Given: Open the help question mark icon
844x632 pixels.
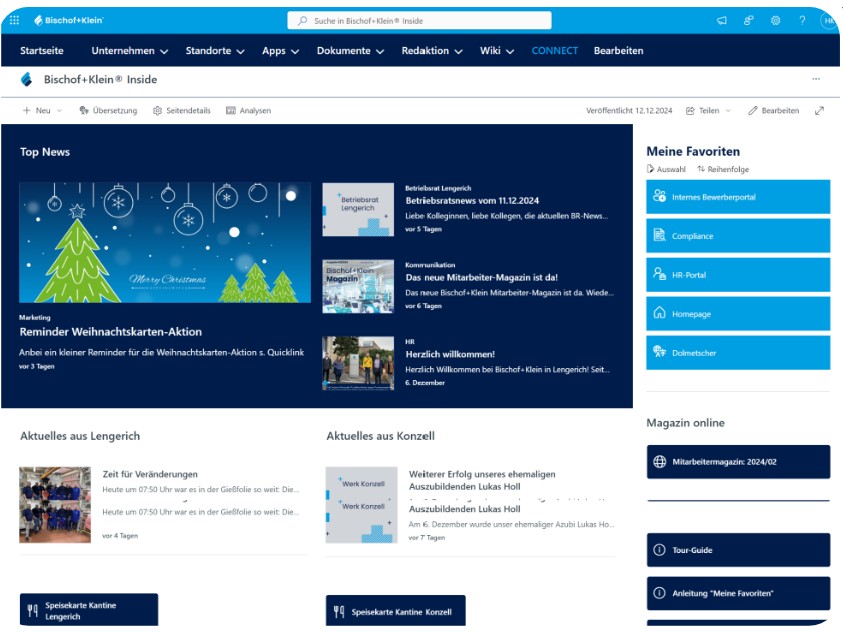Looking at the screenshot, I should click(x=803, y=20).
